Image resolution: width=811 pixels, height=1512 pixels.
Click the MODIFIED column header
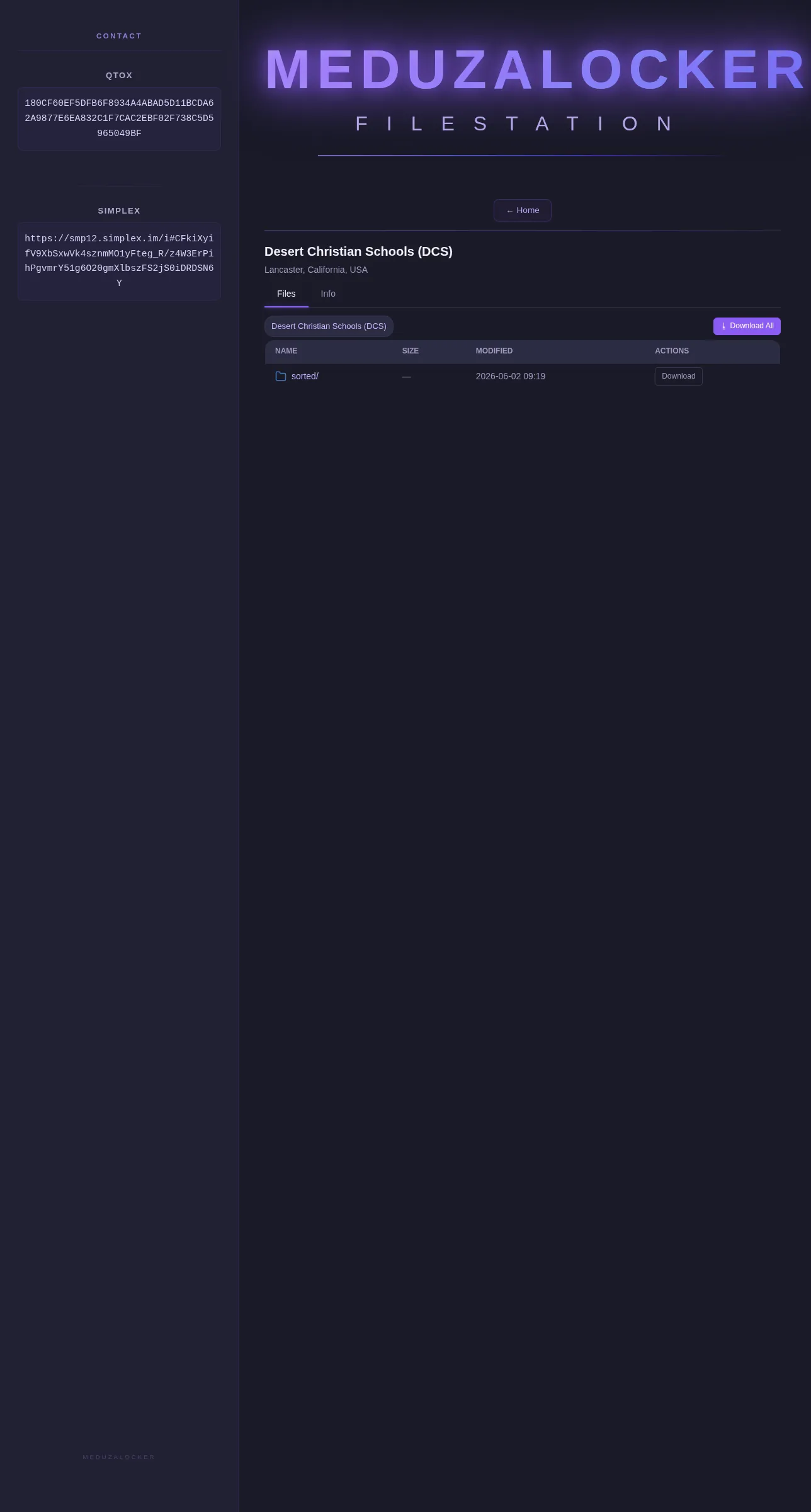coord(494,351)
